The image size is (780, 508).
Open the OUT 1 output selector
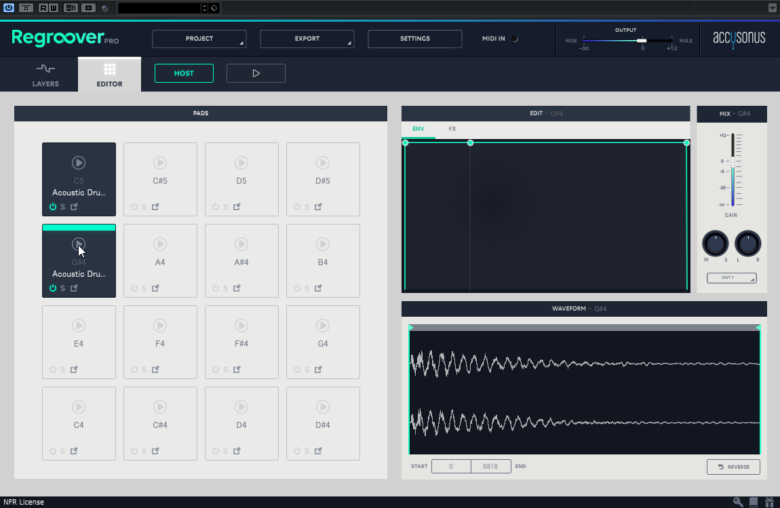click(x=731, y=278)
